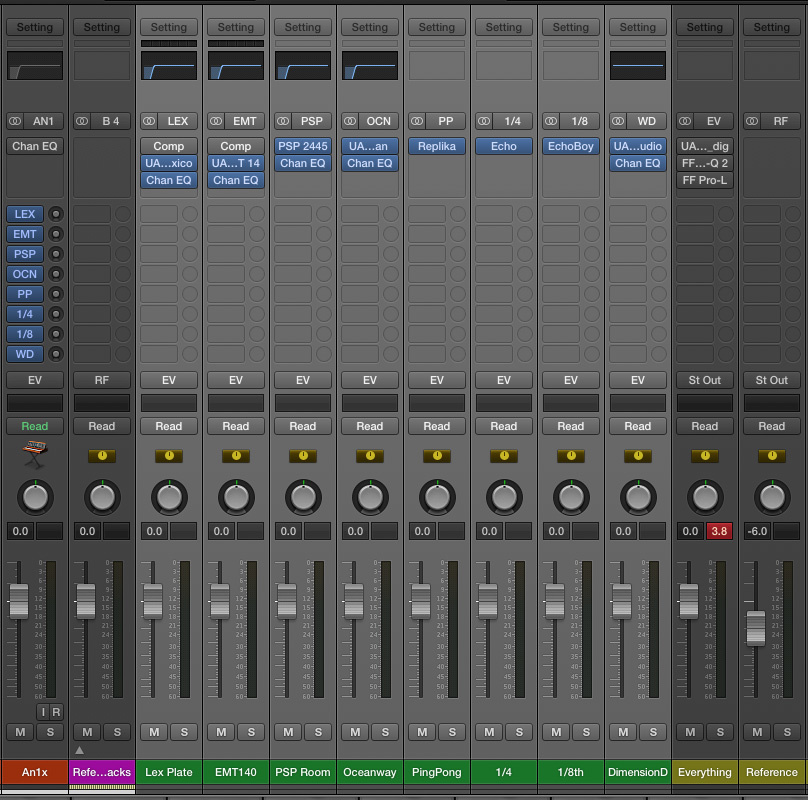The image size is (808, 800).
Task: Open the EchoBoy plugin on 1/8th channel
Action: 571,146
